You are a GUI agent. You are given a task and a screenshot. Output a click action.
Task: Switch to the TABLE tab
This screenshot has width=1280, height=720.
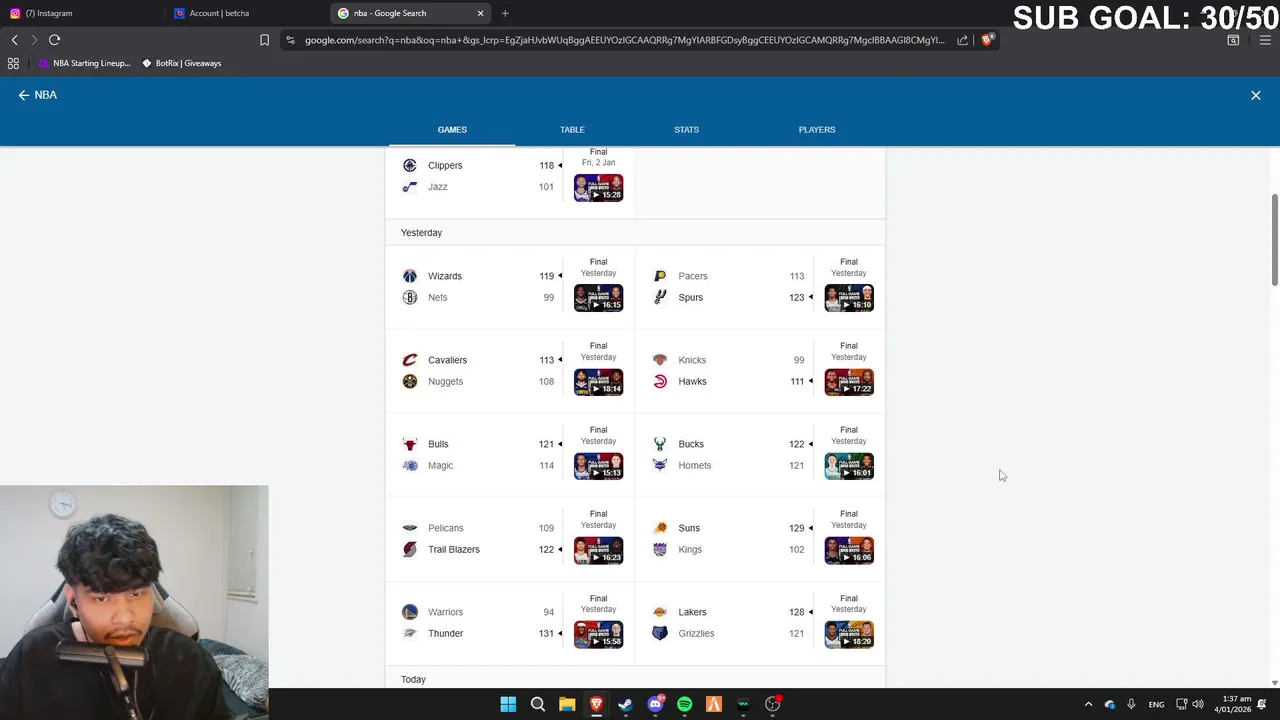coord(572,129)
